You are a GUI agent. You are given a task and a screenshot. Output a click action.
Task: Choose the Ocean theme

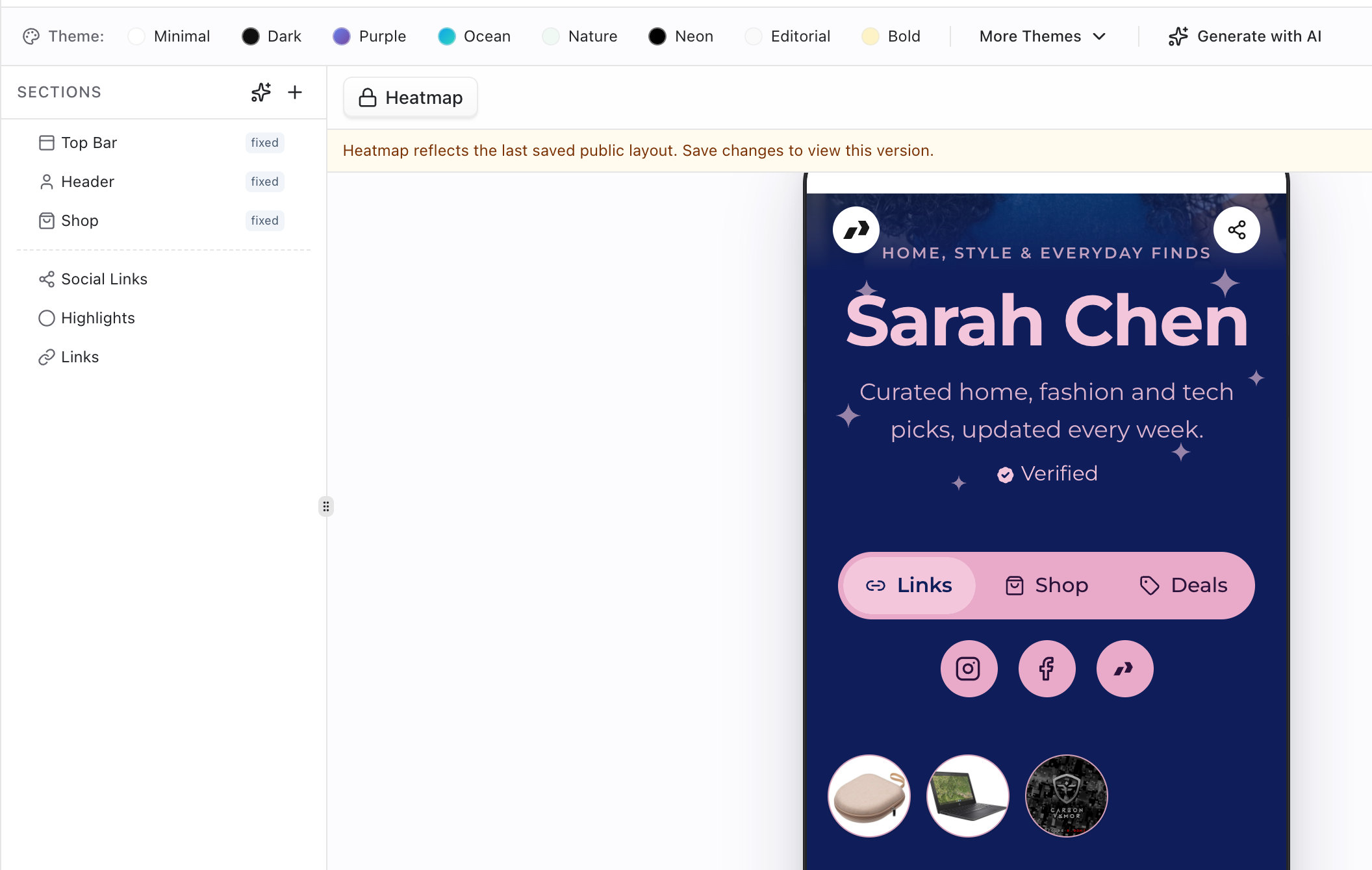(x=474, y=36)
